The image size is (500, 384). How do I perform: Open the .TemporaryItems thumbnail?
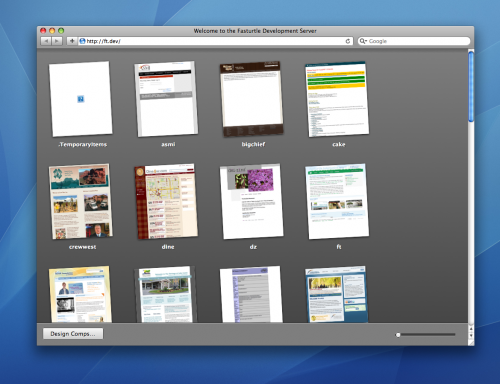click(x=81, y=99)
